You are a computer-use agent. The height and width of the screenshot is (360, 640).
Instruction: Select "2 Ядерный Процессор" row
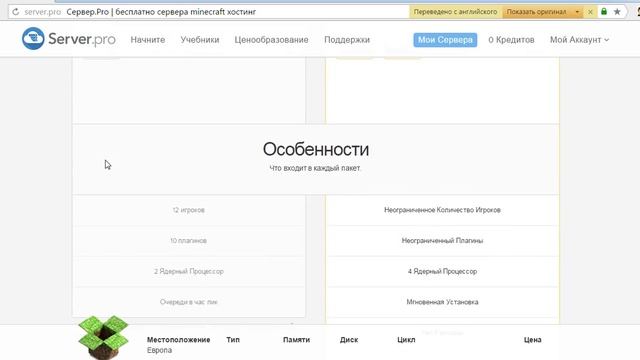pyautogui.click(x=189, y=271)
